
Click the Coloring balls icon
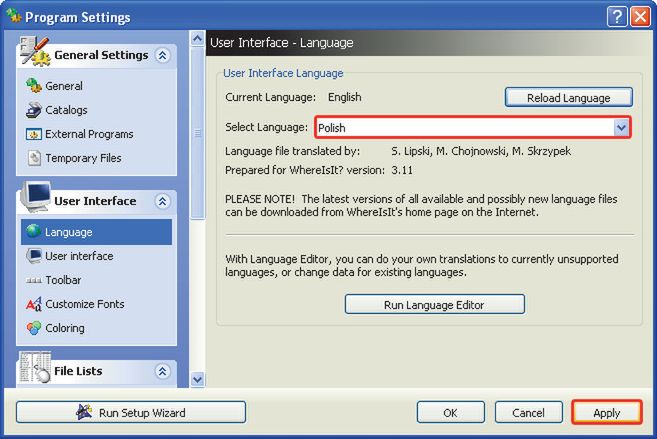(x=34, y=328)
